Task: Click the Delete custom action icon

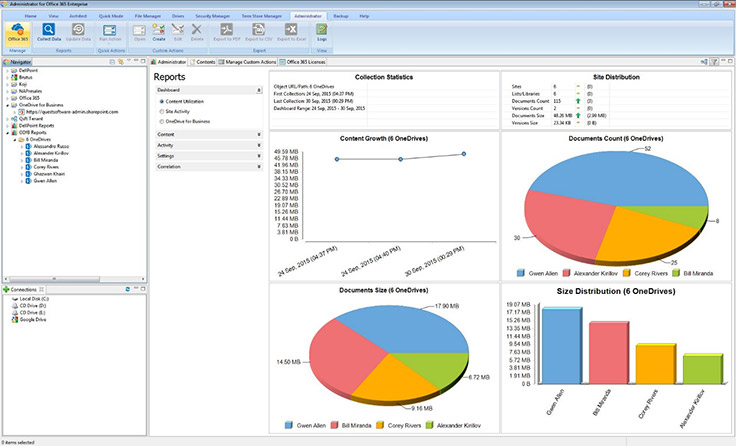Action: click(197, 30)
